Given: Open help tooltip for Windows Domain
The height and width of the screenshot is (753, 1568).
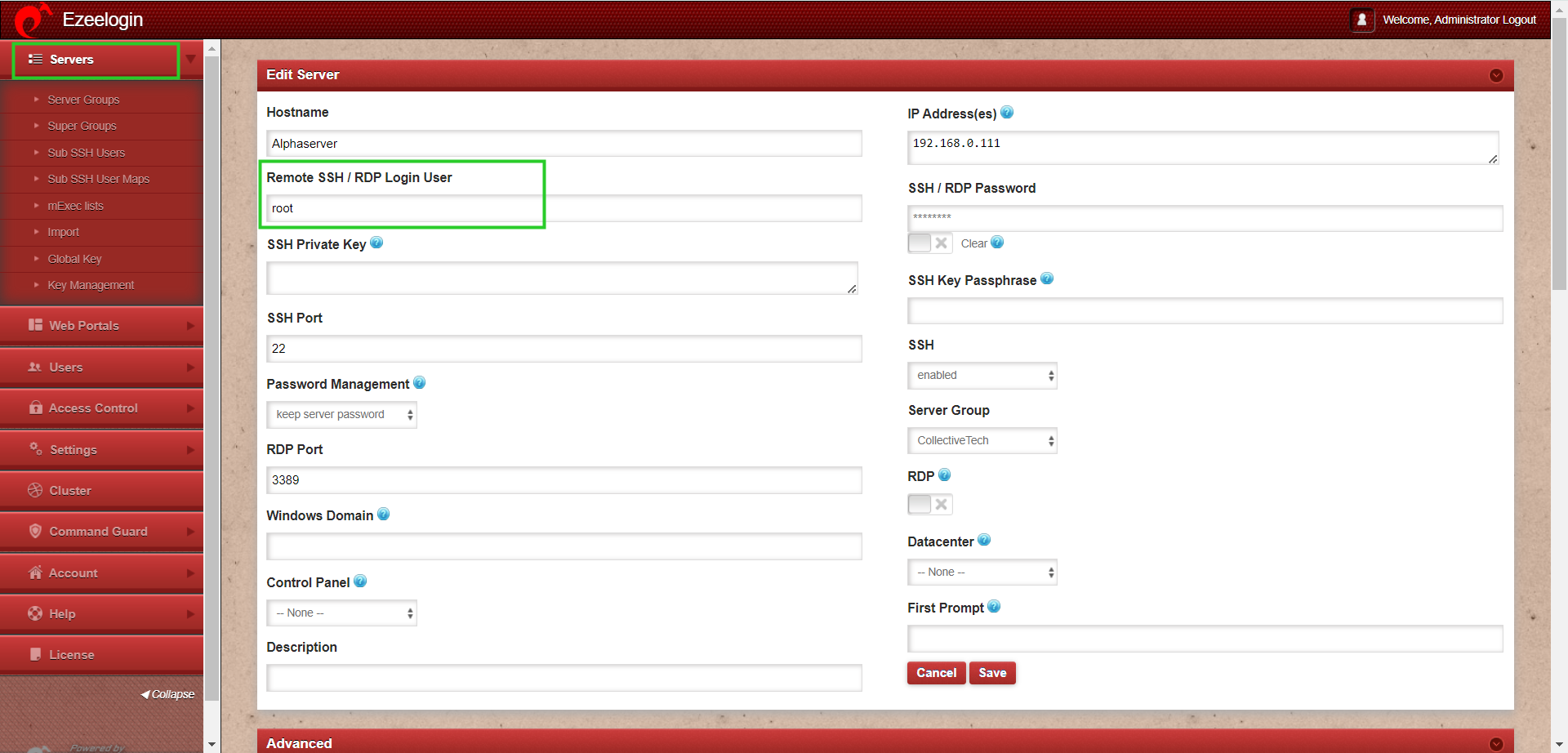Looking at the screenshot, I should (384, 515).
